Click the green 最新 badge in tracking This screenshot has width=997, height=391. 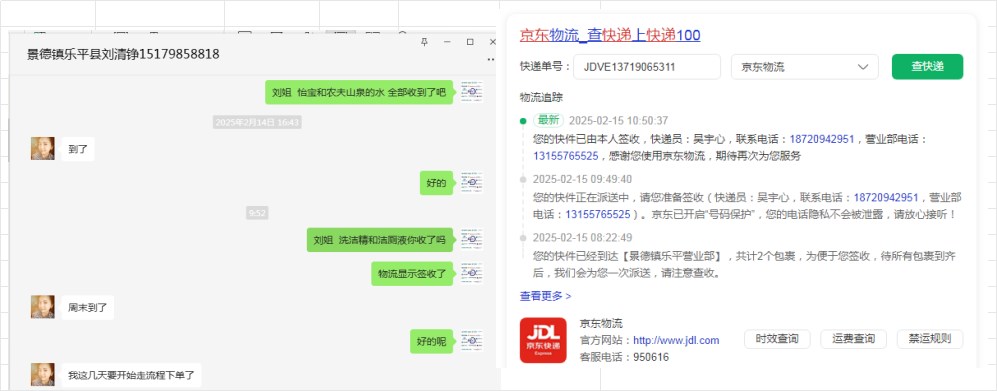[549, 120]
